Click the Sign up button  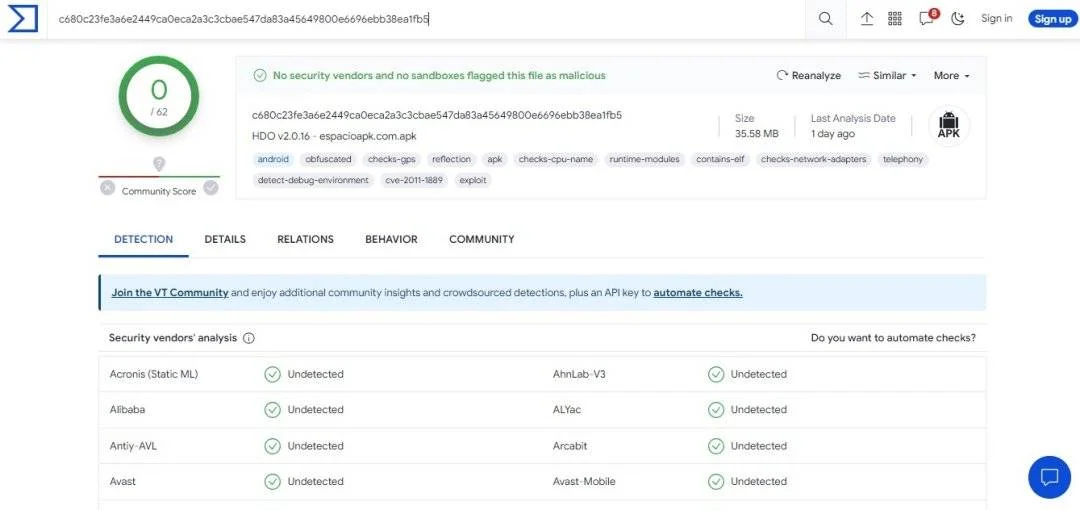coord(1052,19)
